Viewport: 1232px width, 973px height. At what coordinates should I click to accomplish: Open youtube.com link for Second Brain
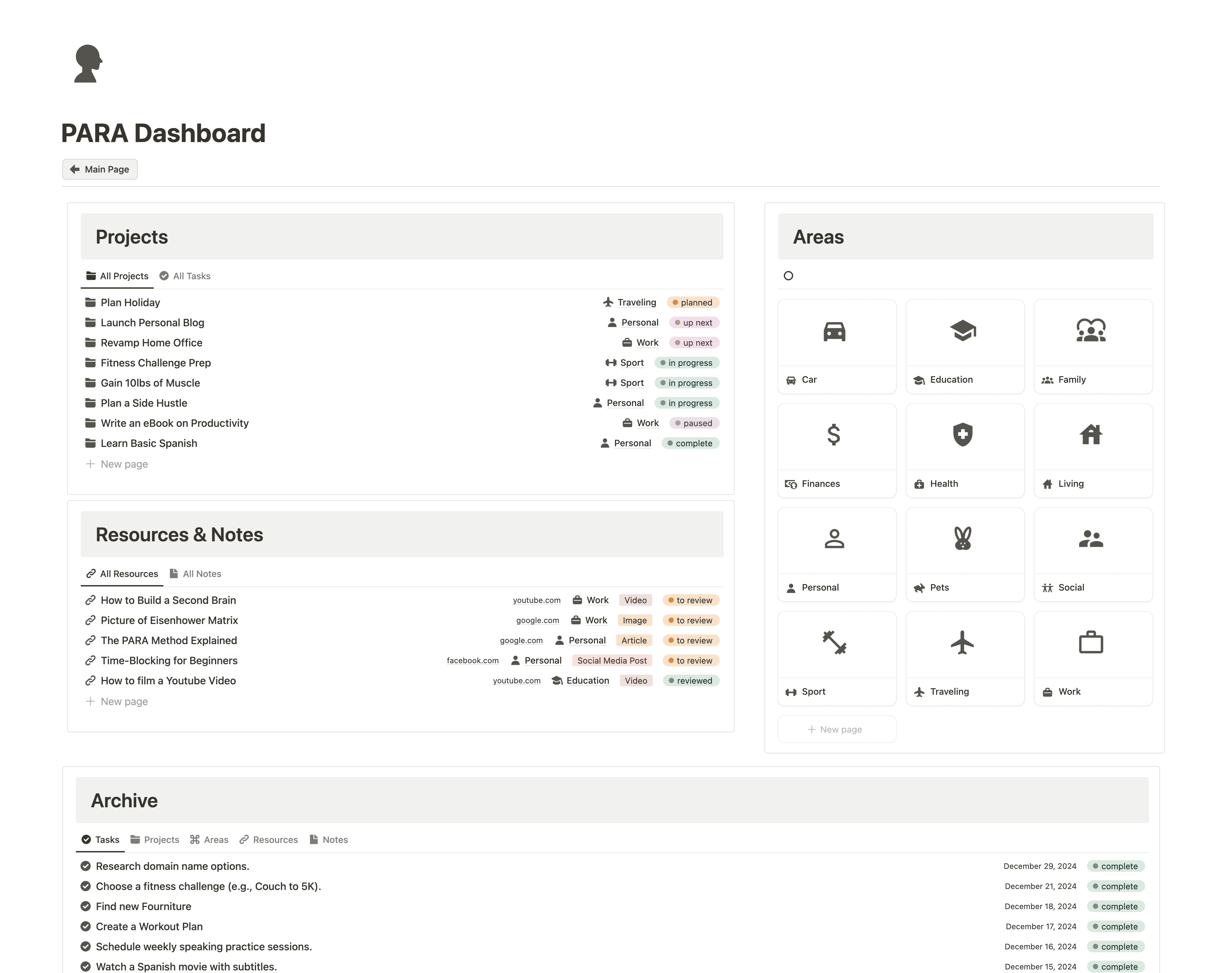(536, 600)
